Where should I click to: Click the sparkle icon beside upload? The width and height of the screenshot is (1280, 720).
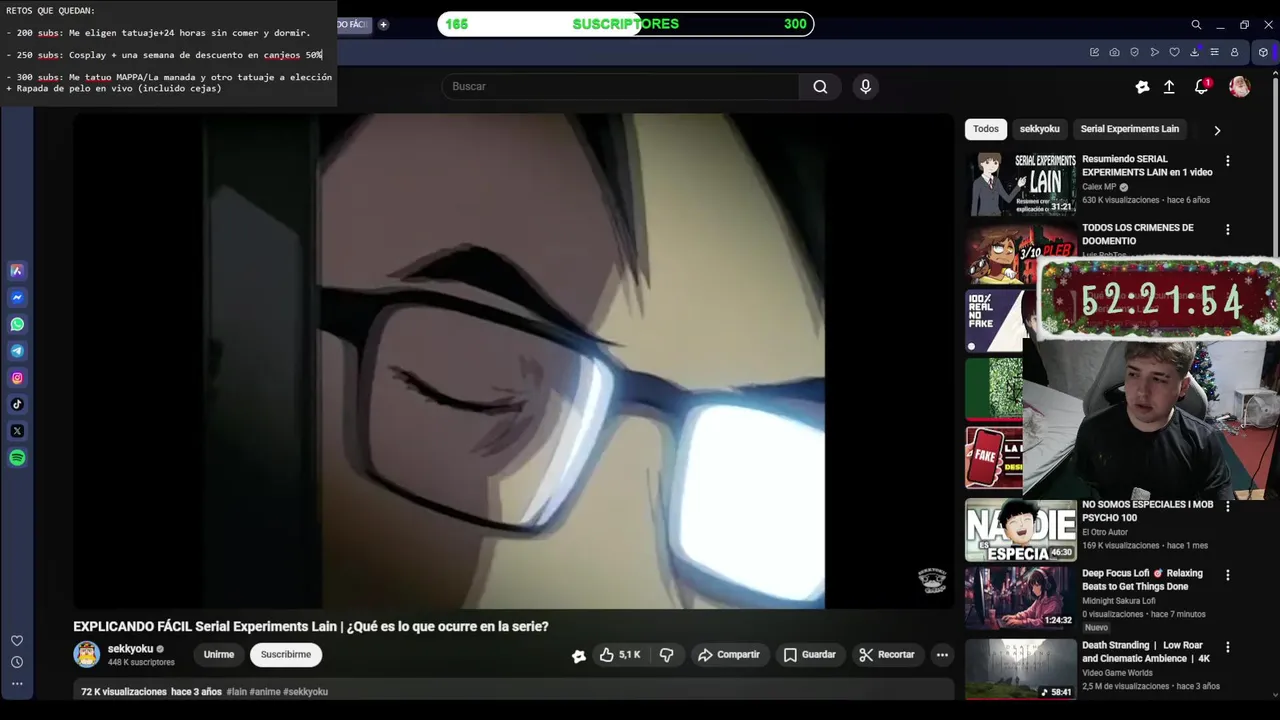click(x=1142, y=87)
